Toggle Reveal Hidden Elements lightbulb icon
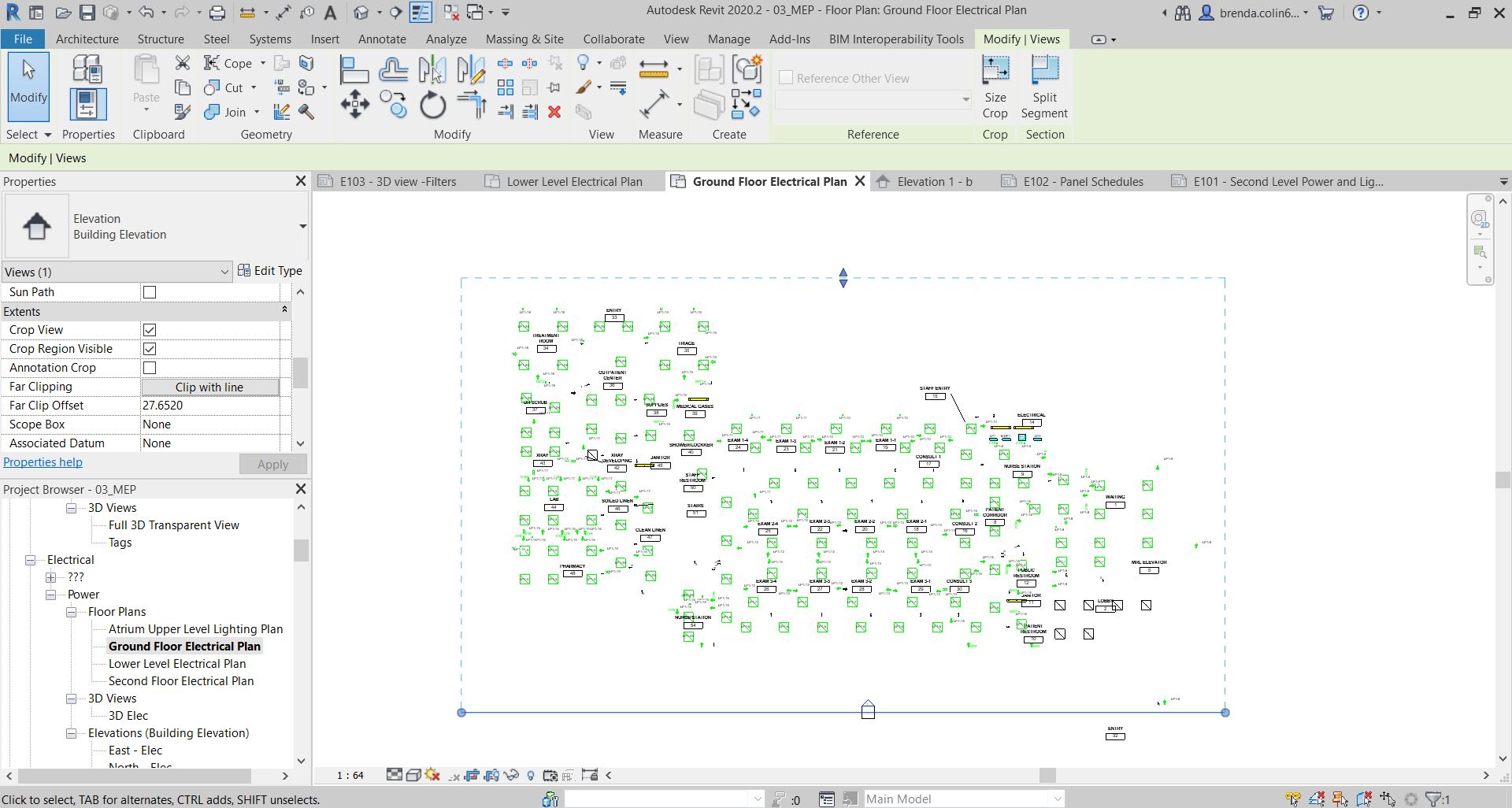Viewport: 1512px width, 808px height. (x=531, y=776)
